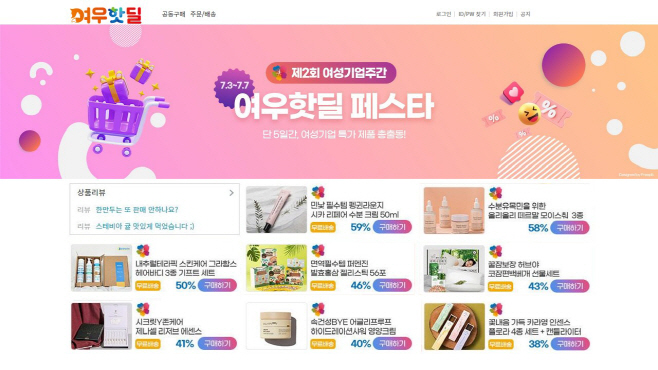Image resolution: width=658 pixels, height=370 pixels.
Task: Open the review 한만두는 또 판매 안하나요?
Action: point(137,210)
